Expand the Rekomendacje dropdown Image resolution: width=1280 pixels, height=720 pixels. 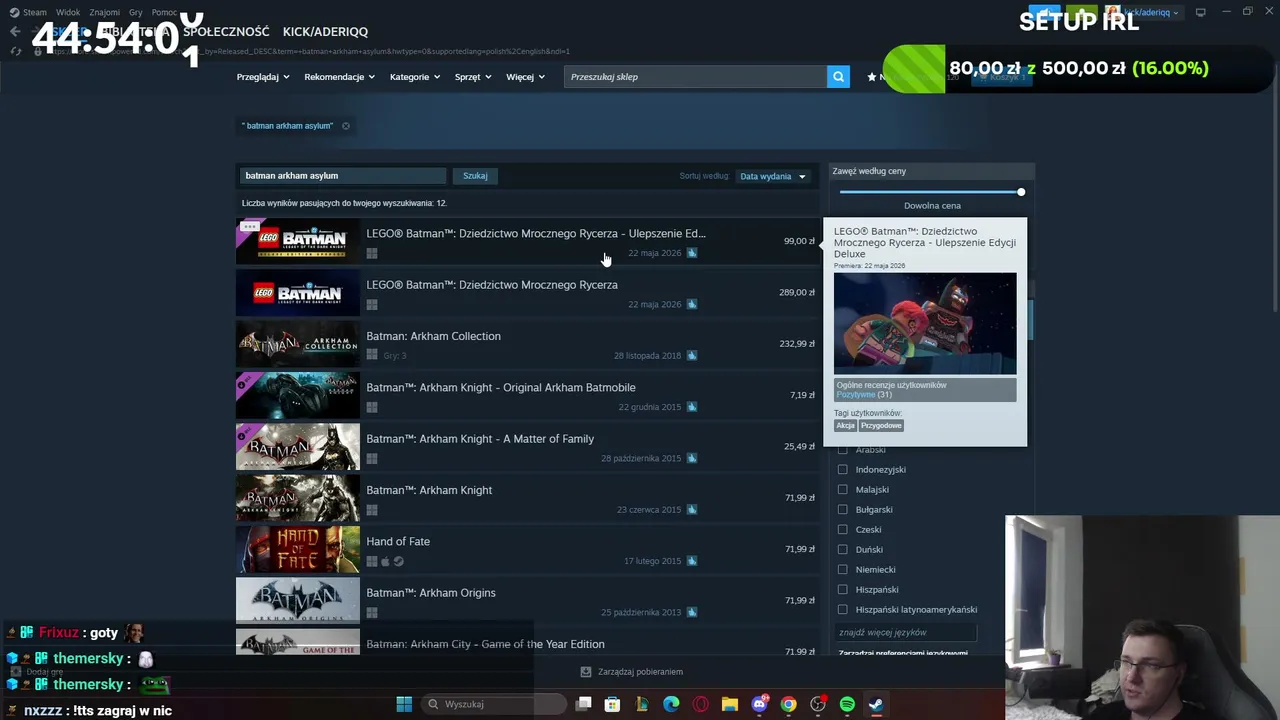point(340,77)
